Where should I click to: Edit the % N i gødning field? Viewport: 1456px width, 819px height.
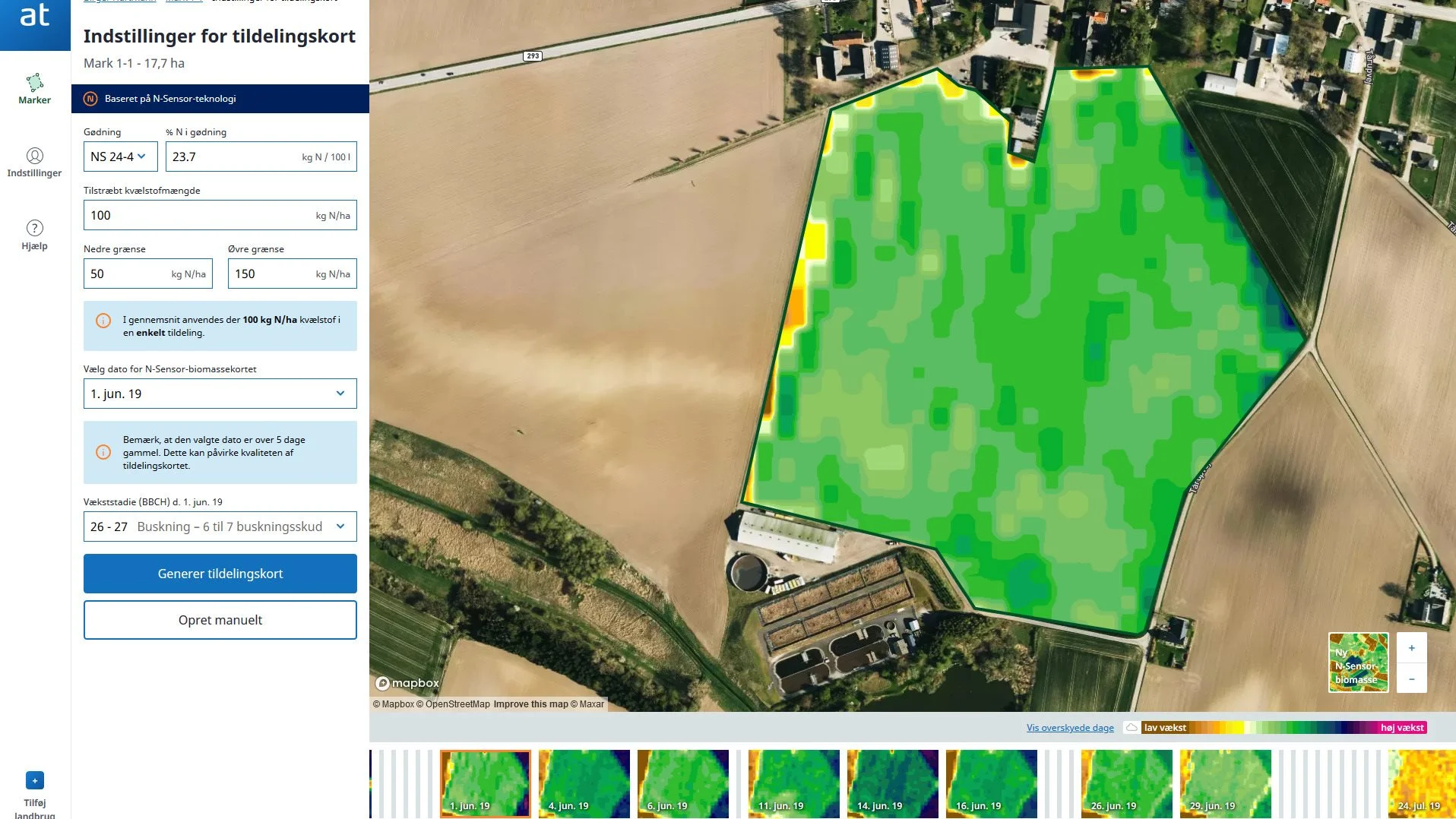[x=261, y=157]
